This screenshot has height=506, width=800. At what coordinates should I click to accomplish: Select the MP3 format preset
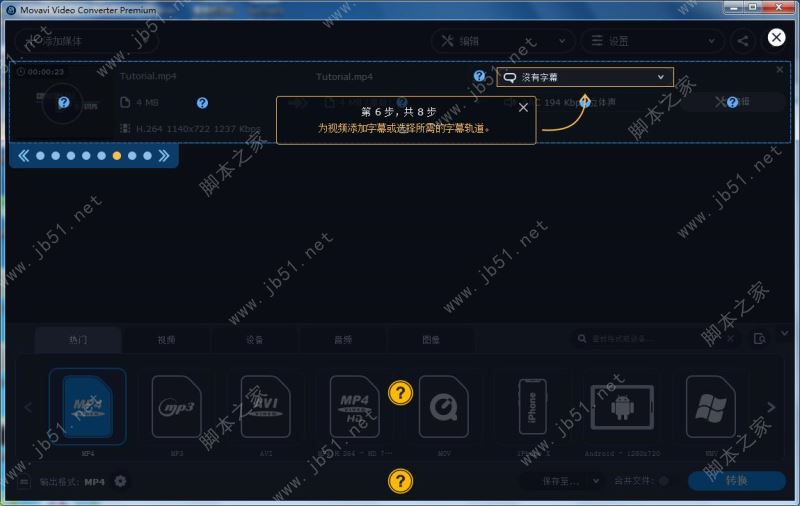point(177,408)
